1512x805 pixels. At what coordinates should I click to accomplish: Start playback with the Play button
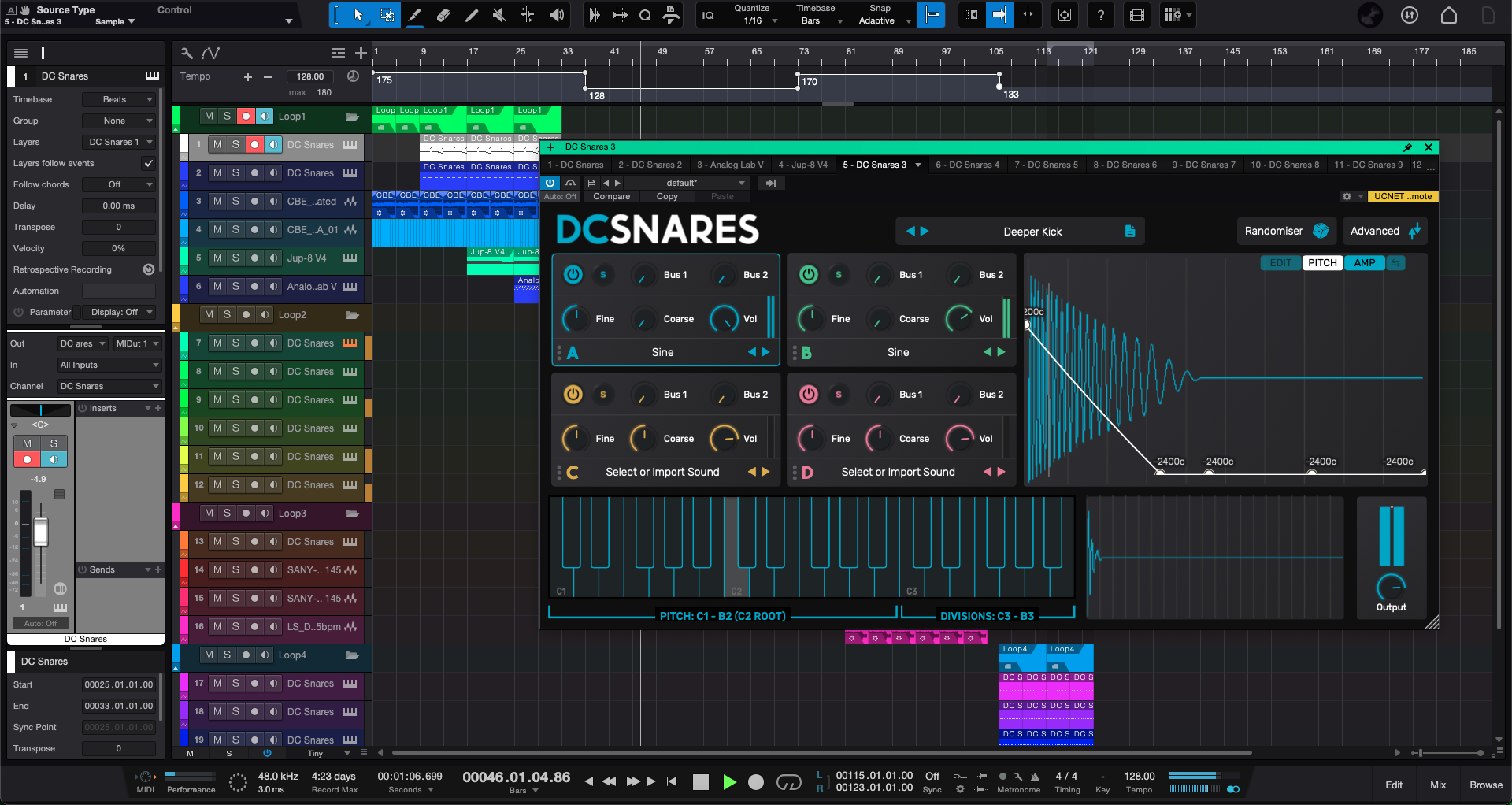(x=729, y=781)
